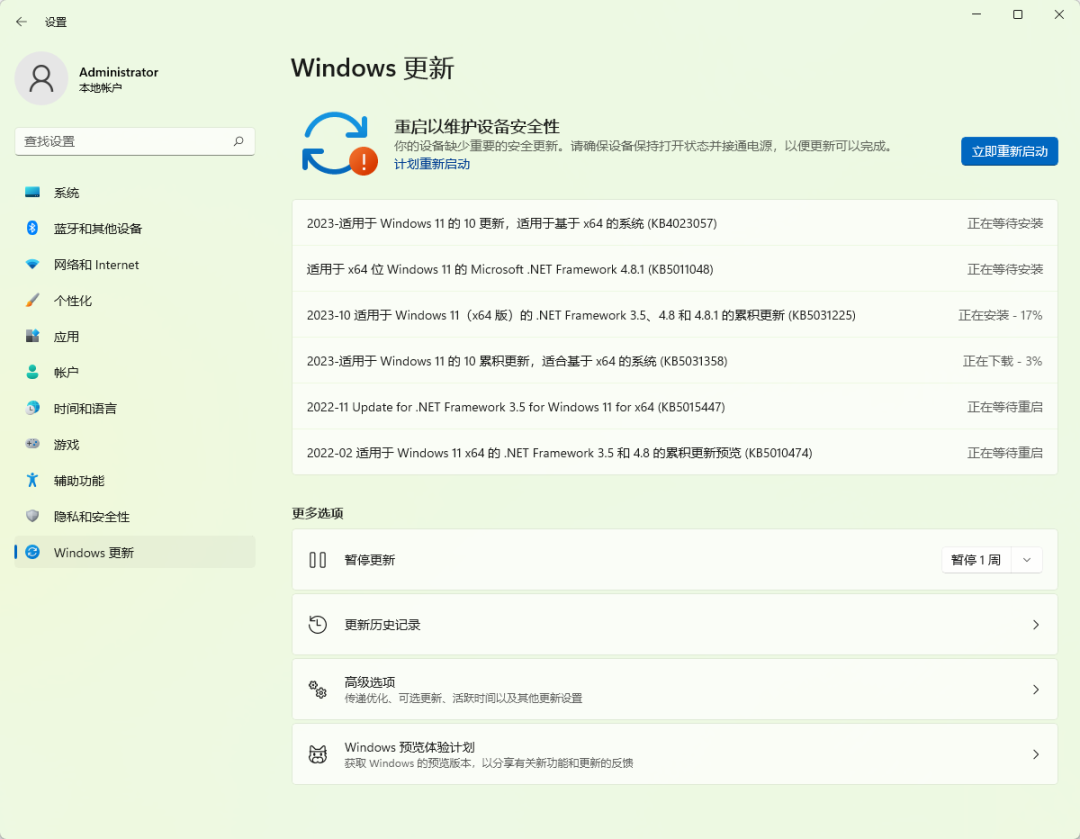The image size is (1080, 839).
Task: Click 立即重新启动 button
Action: coord(1009,151)
